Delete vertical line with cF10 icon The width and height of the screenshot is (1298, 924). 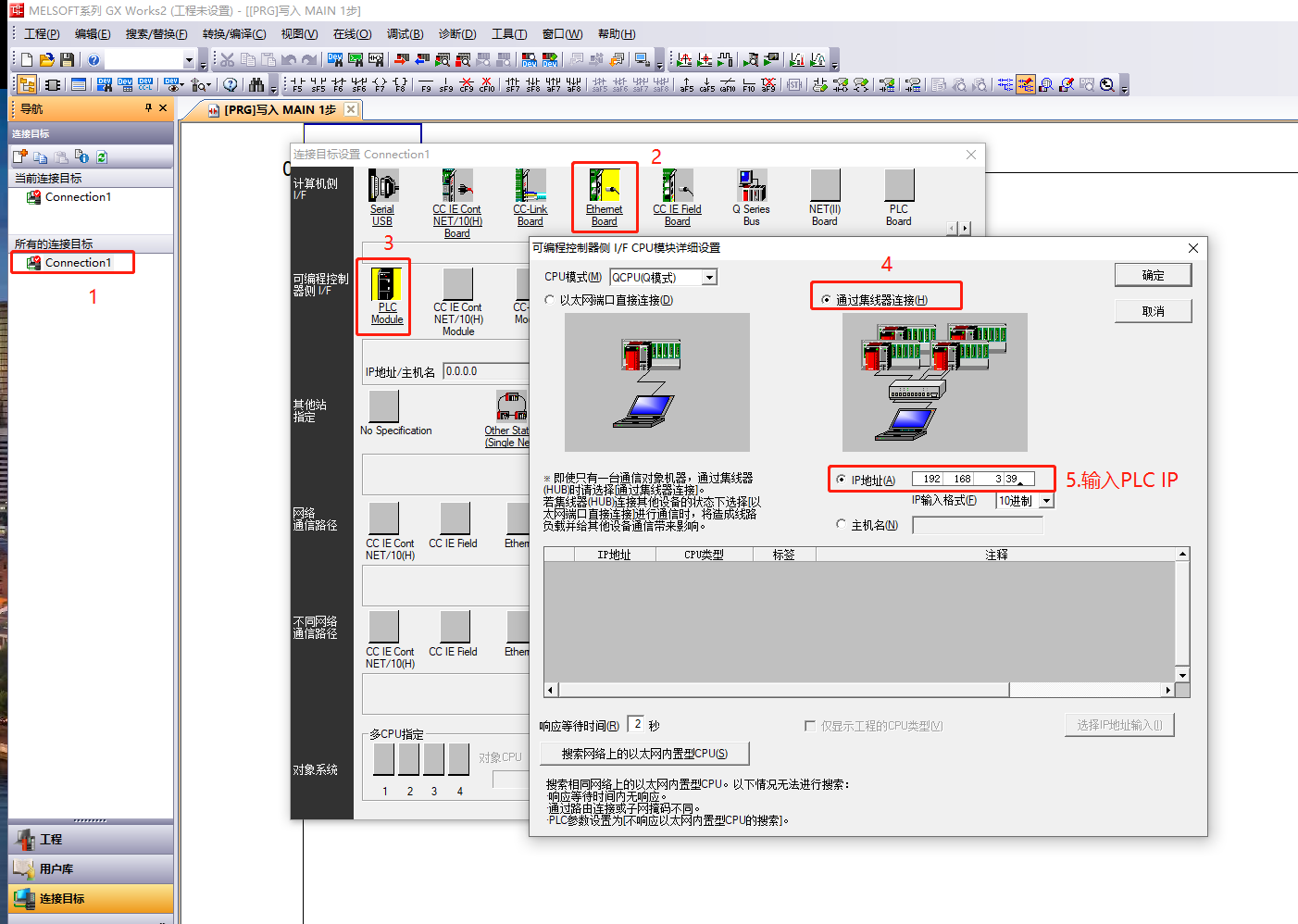(x=487, y=85)
